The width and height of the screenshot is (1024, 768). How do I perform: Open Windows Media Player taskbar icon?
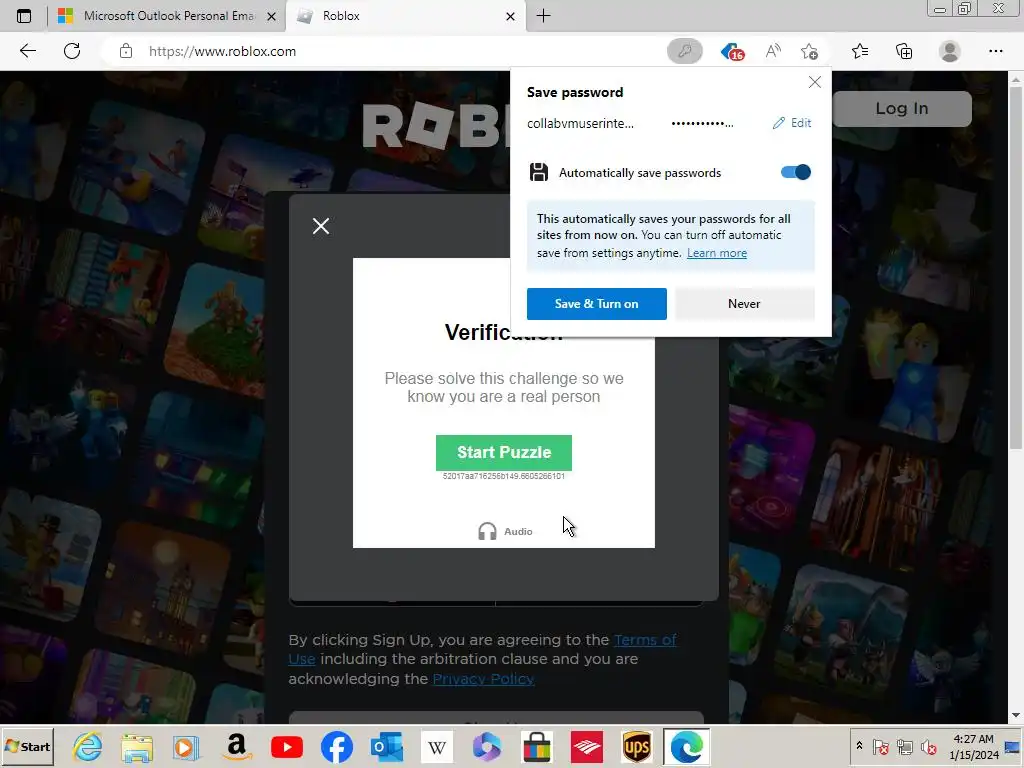coord(186,746)
